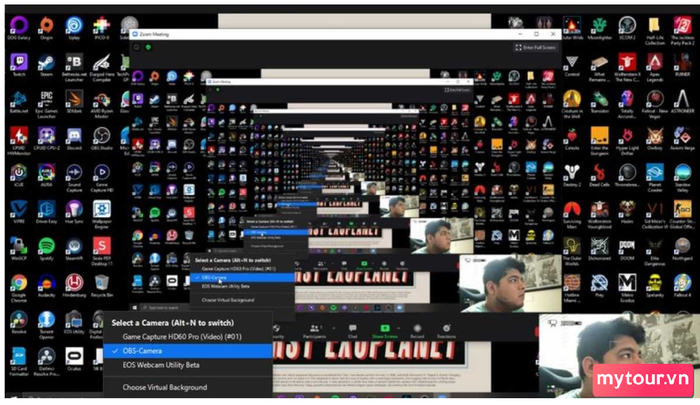The image size is (700, 405).
Task: Click the green Share Screen button
Action: coord(384,331)
